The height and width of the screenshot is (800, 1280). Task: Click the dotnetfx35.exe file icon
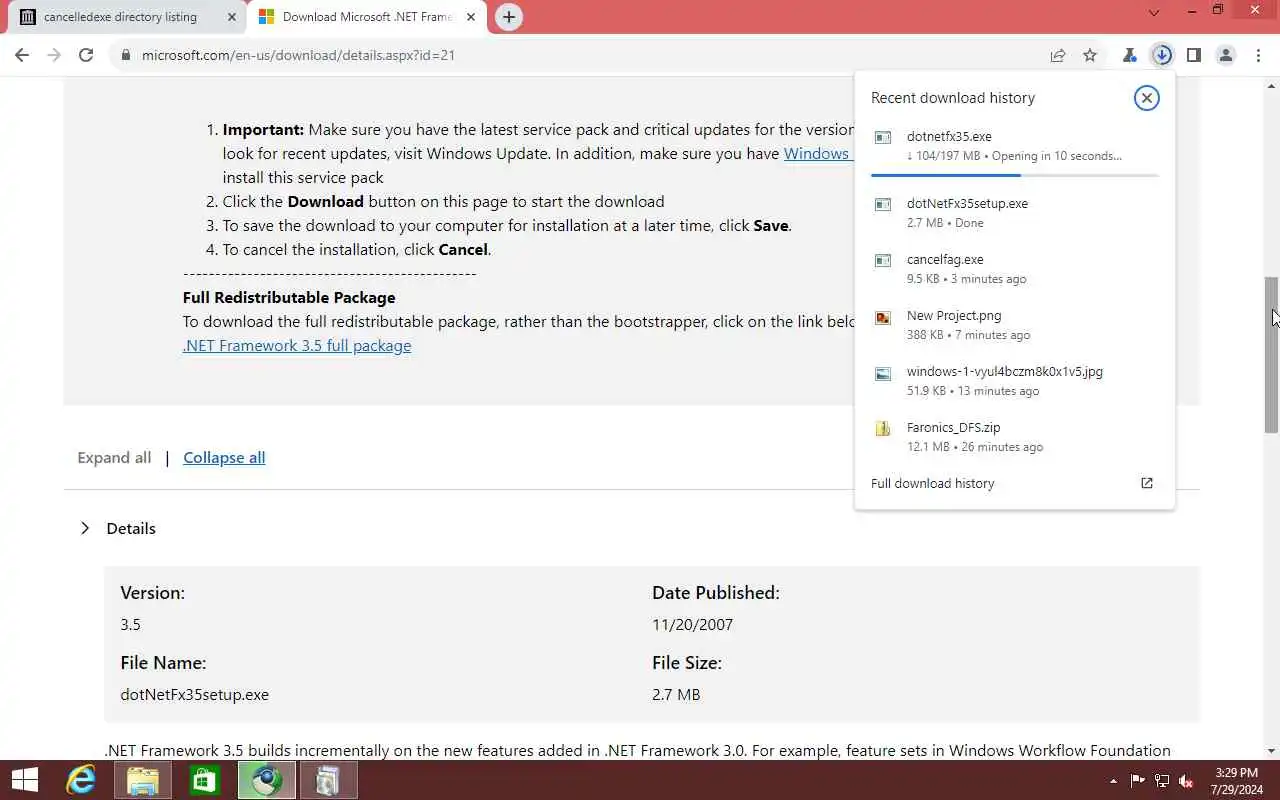[883, 137]
